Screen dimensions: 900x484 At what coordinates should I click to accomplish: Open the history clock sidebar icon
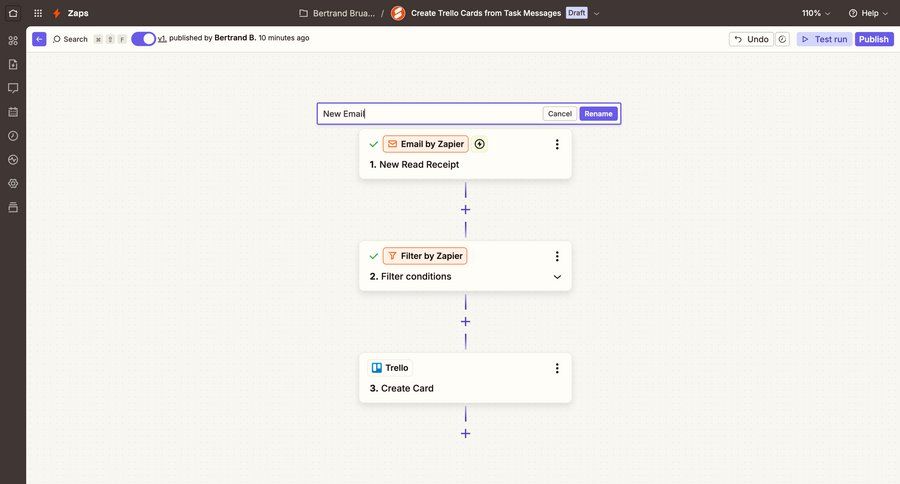click(x=13, y=136)
